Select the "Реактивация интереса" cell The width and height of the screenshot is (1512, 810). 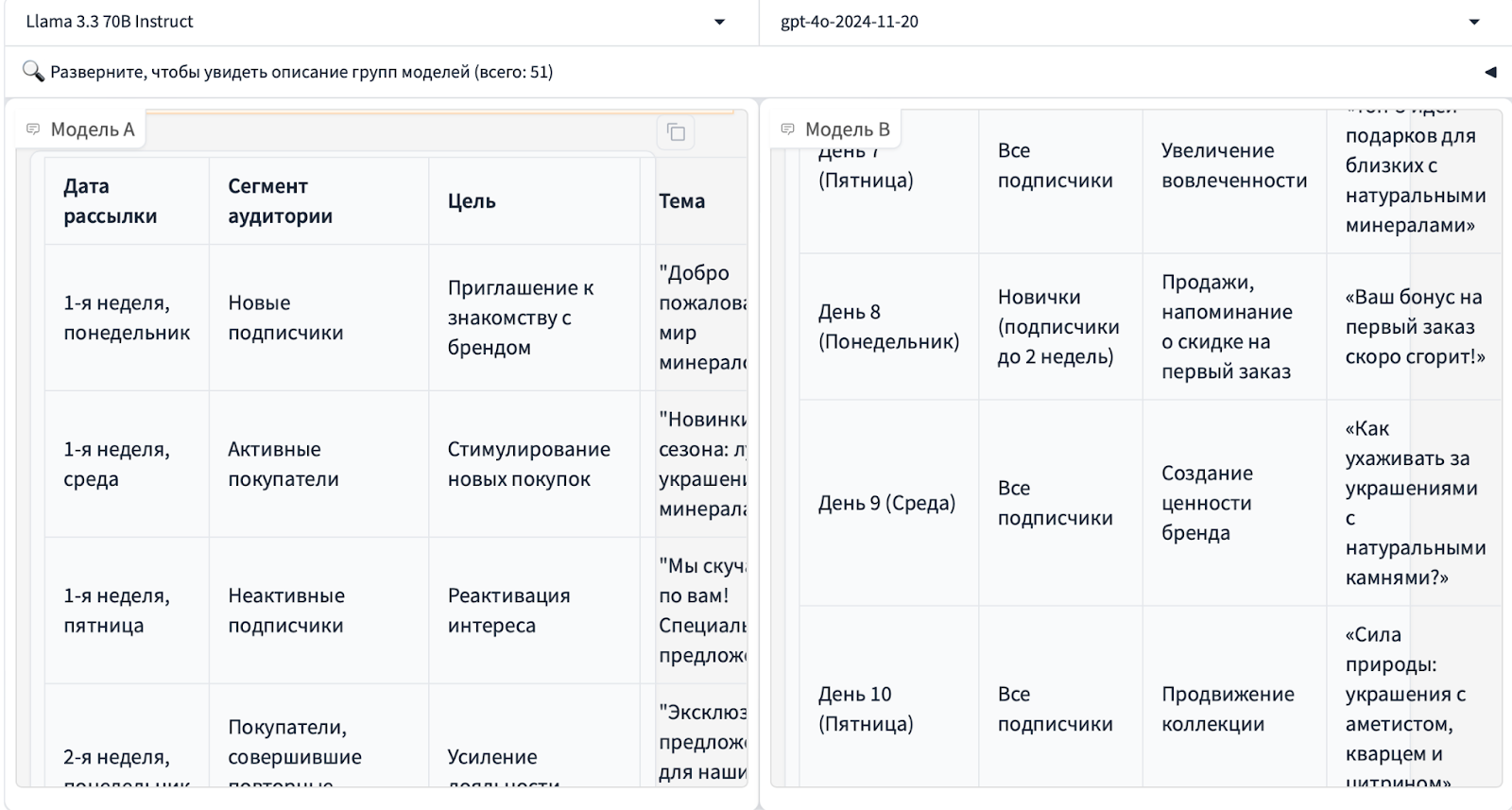click(x=508, y=611)
